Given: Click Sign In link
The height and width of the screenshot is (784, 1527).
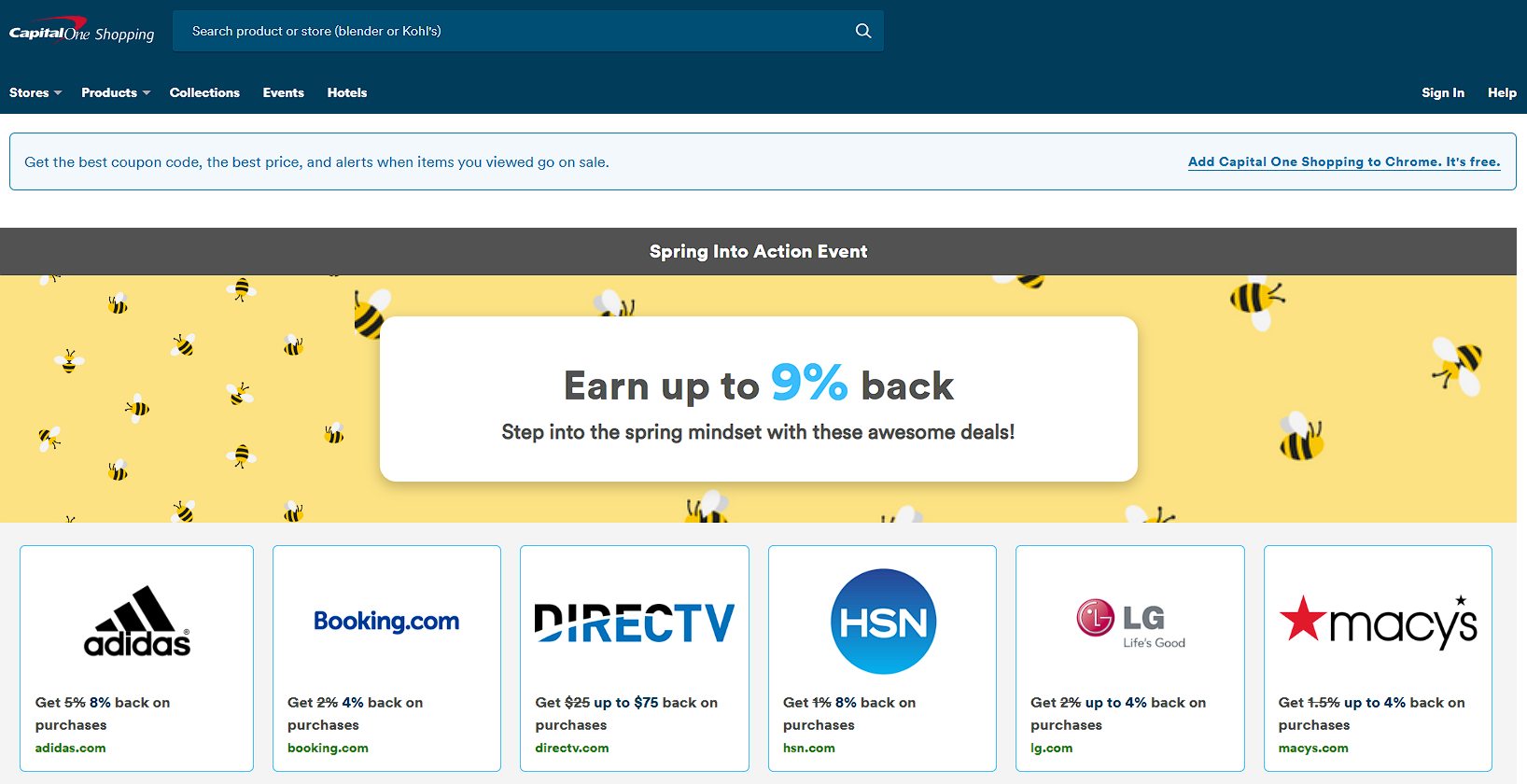Looking at the screenshot, I should (x=1443, y=92).
